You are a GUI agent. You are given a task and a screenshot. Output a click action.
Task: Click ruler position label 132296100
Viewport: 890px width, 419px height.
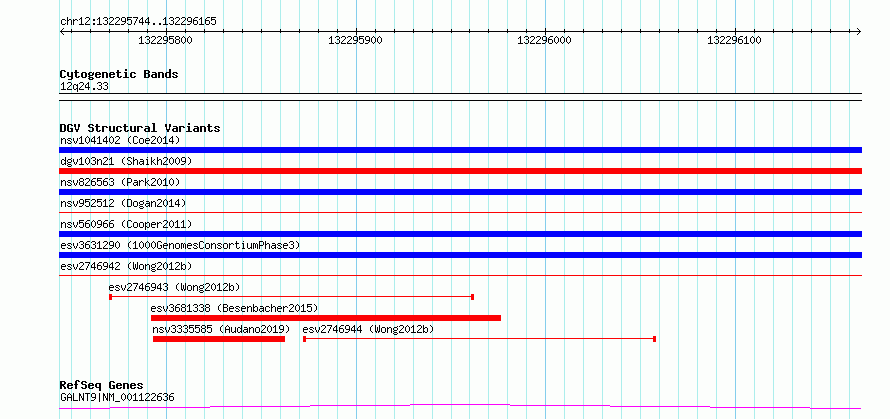[734, 40]
